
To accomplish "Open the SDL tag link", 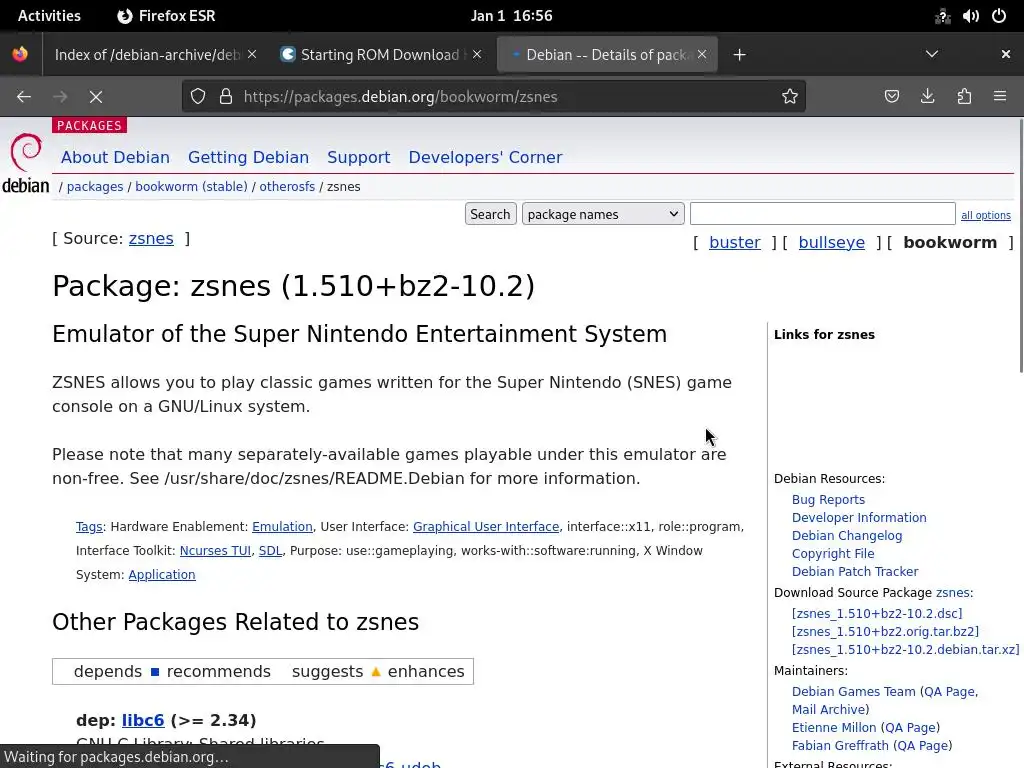I will (x=270, y=551).
